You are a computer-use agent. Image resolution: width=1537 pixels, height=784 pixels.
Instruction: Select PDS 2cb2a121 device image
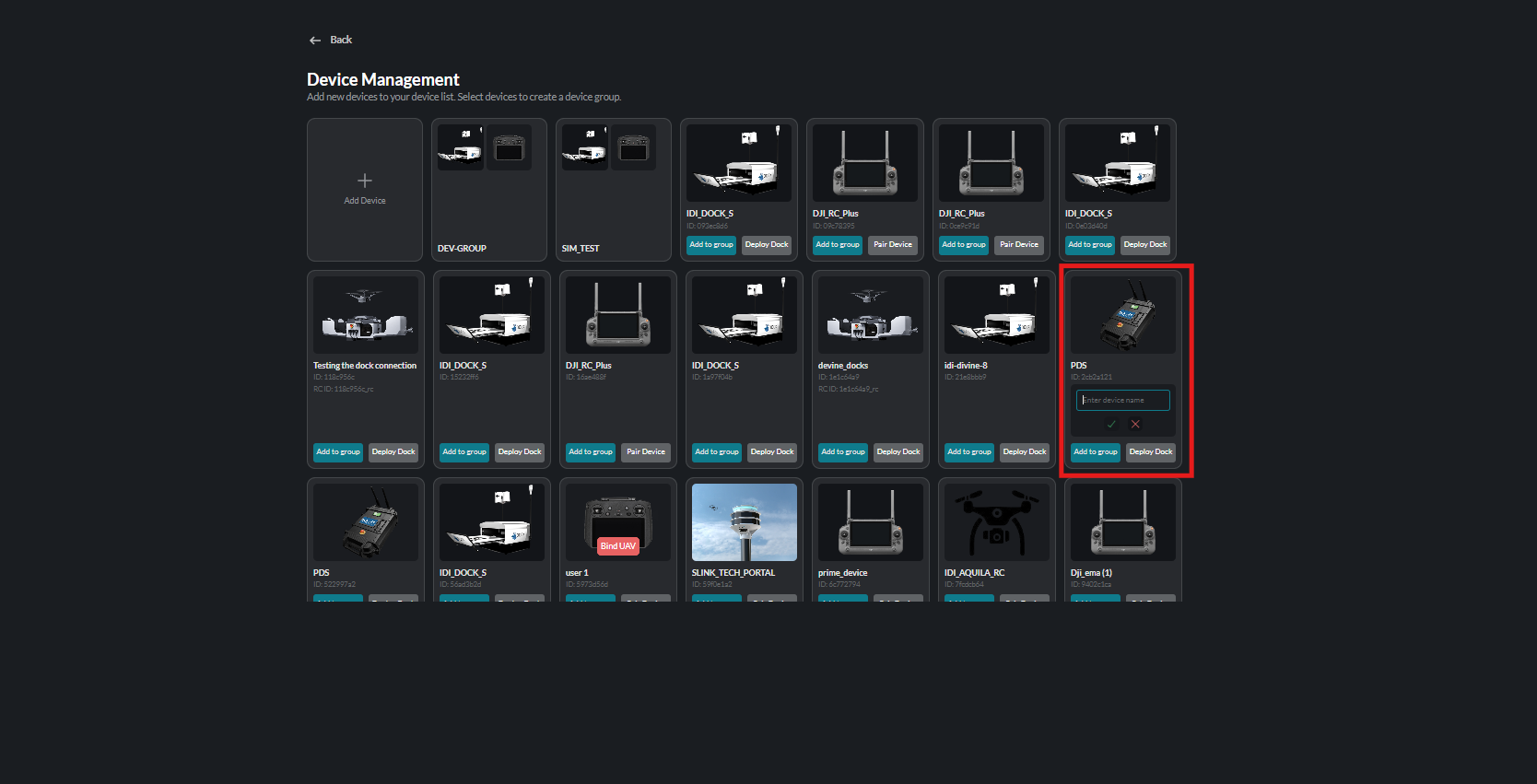pos(1123,315)
